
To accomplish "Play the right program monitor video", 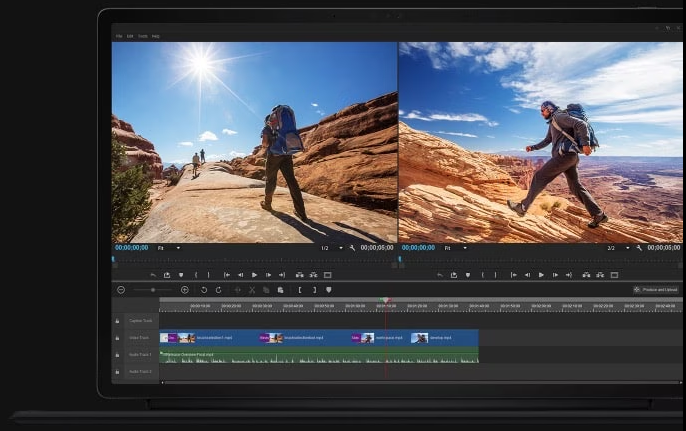I will pos(541,275).
